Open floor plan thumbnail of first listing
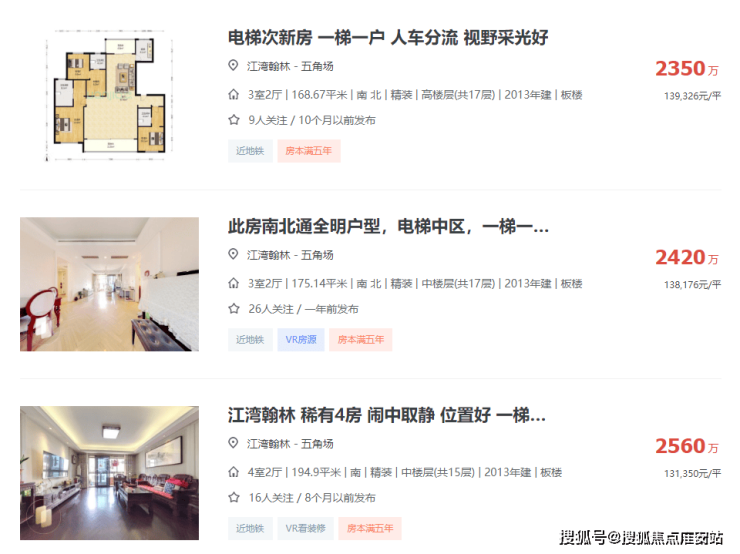 pos(109,95)
